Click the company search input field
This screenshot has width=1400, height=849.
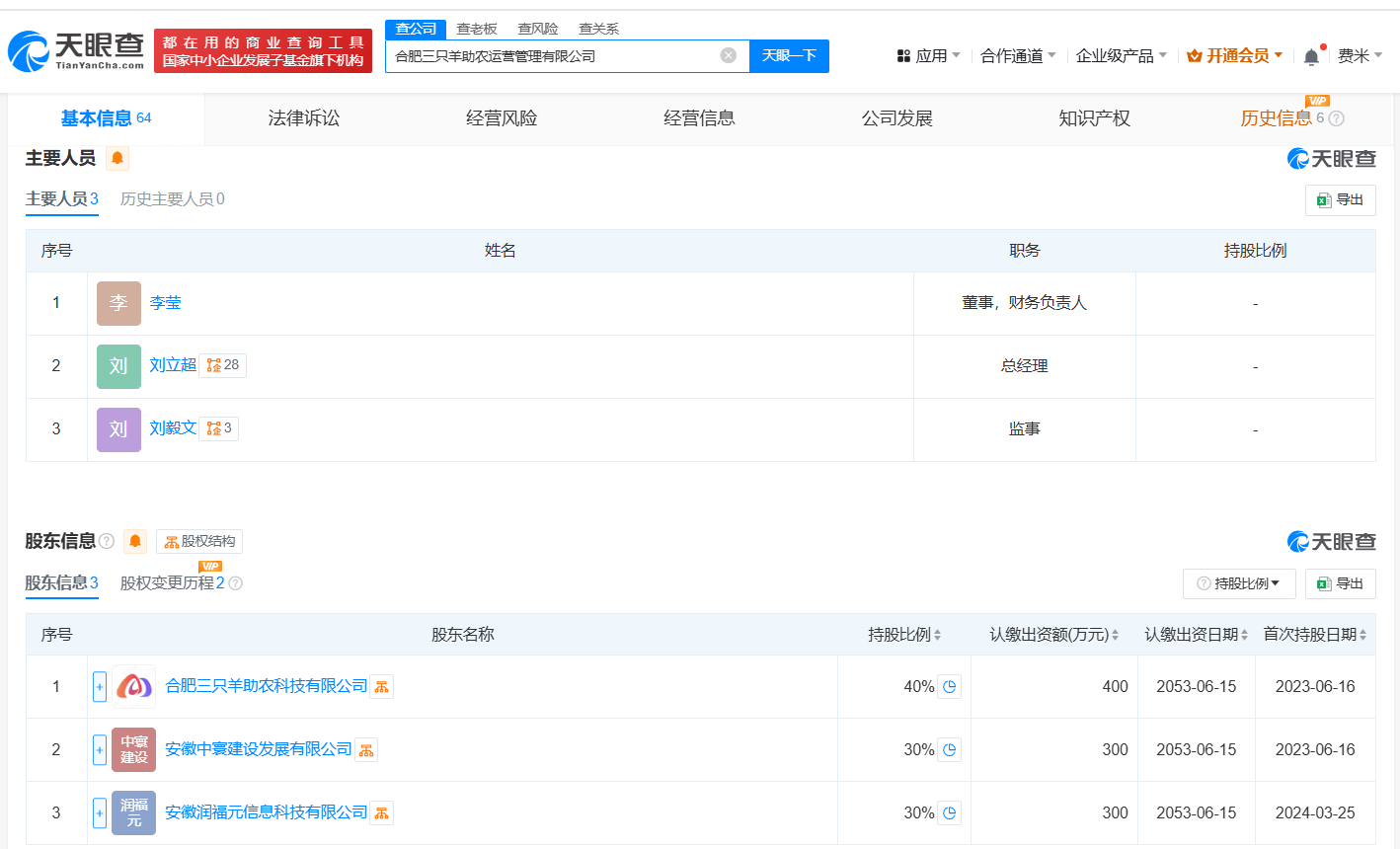pyautogui.click(x=553, y=56)
